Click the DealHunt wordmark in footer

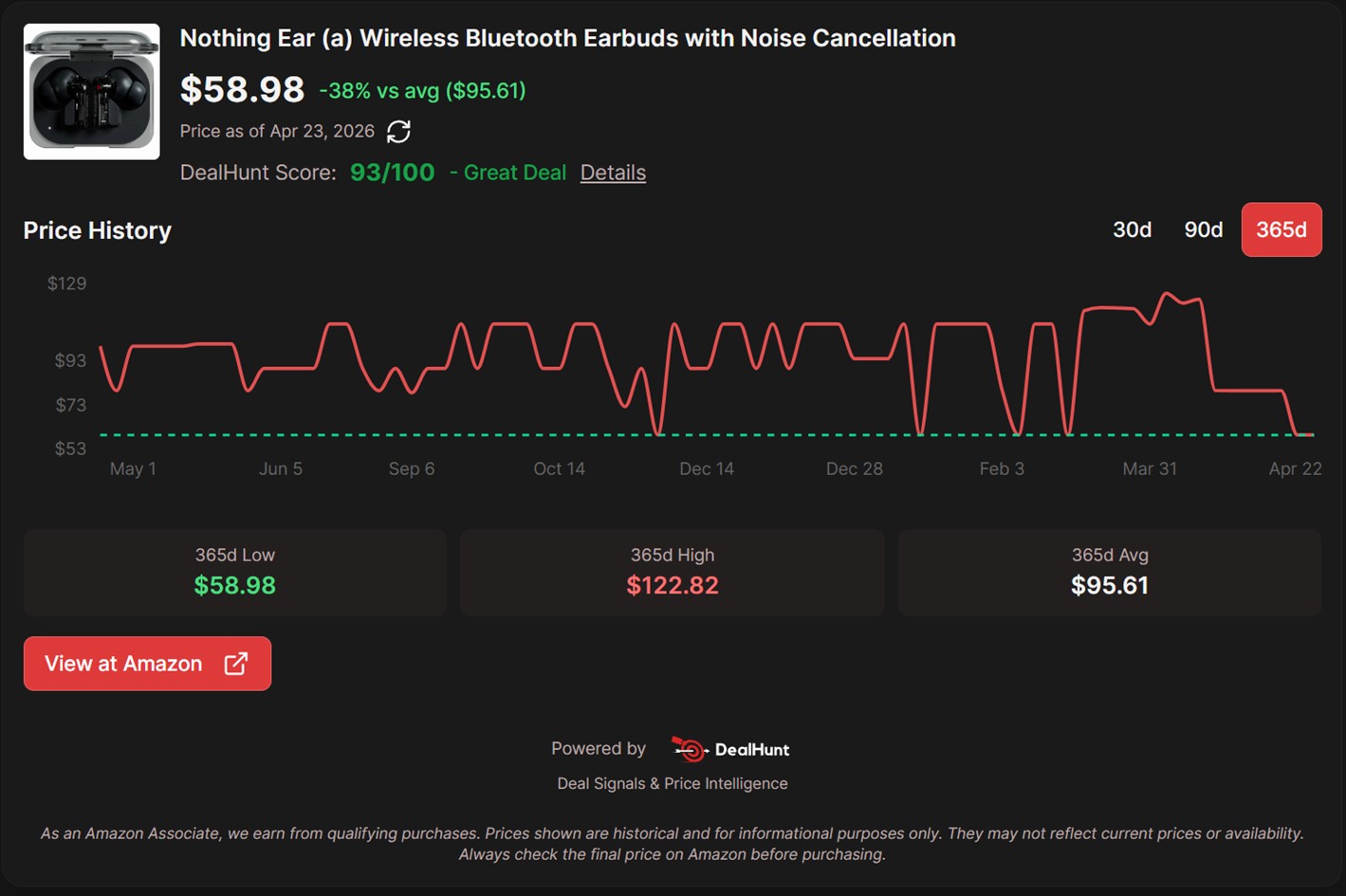(x=752, y=749)
